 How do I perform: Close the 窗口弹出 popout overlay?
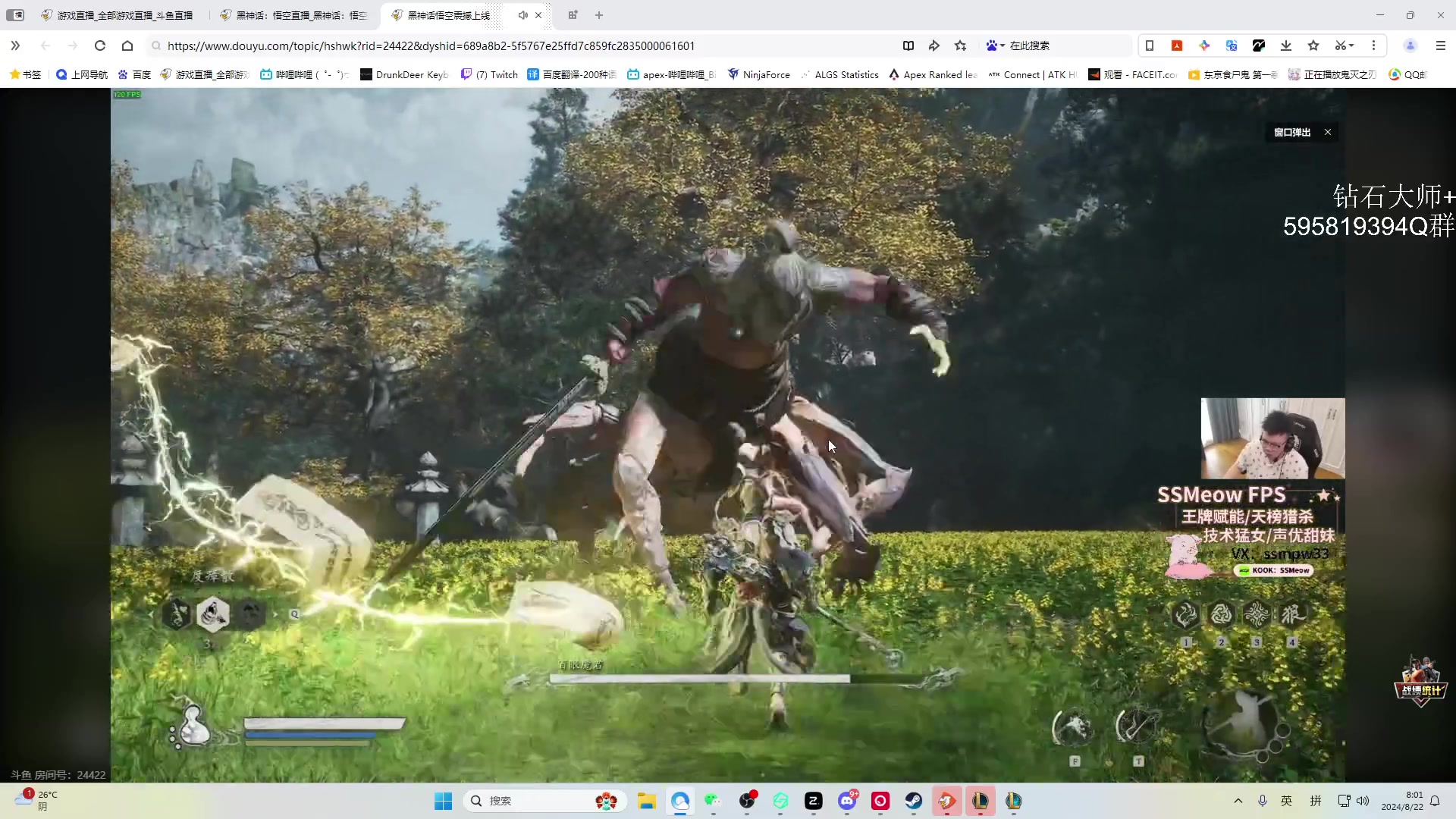coord(1328,132)
